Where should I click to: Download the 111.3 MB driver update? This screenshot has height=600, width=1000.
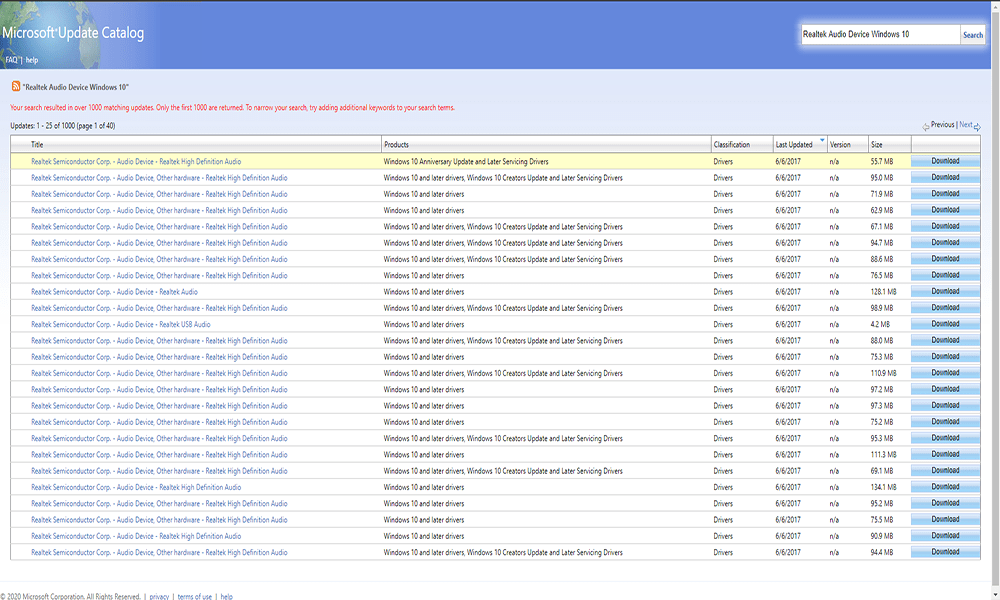click(x=945, y=455)
